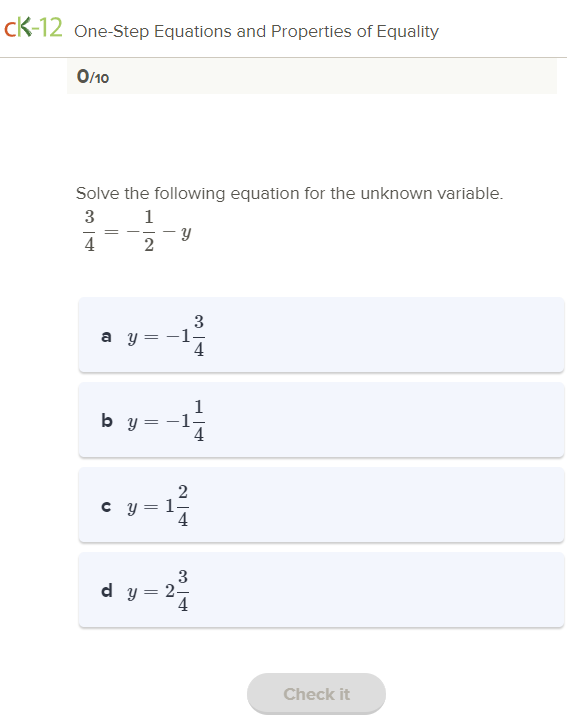Click the letter c option label
Image resolution: width=567 pixels, height=716 pixels.
(x=106, y=506)
